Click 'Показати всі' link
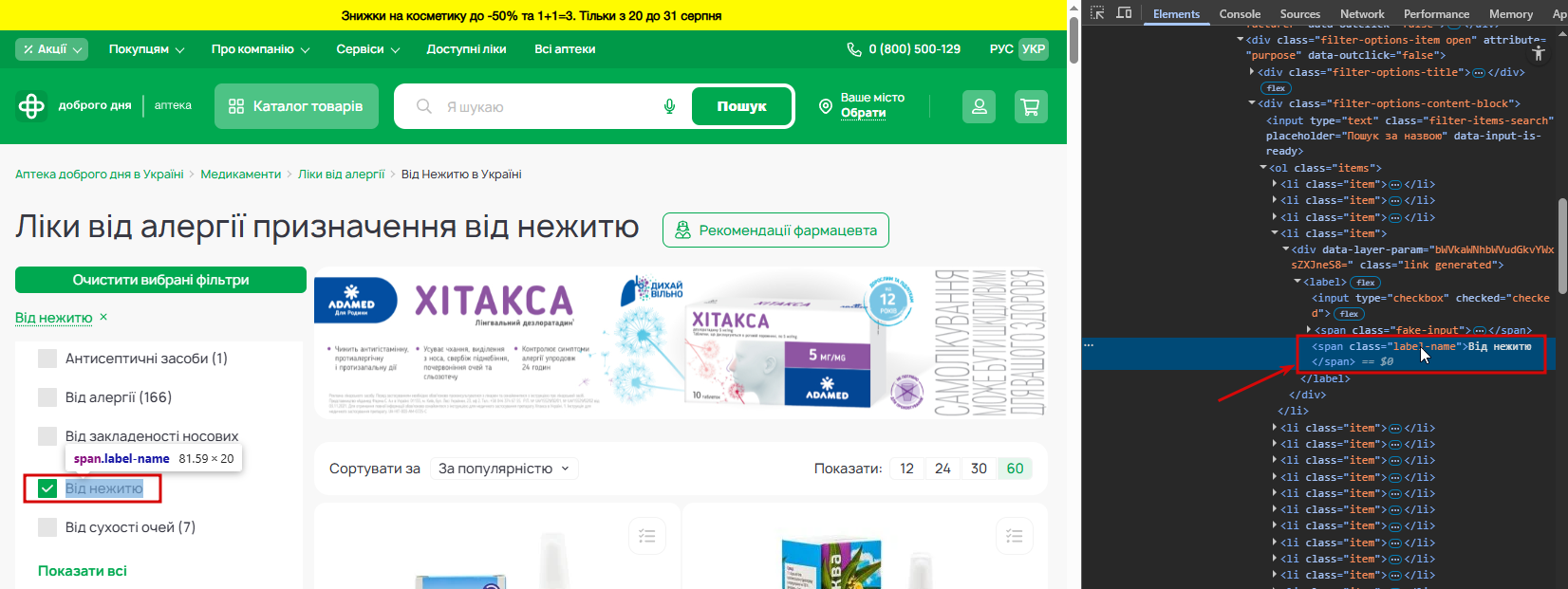This screenshot has width=1568, height=589. (x=83, y=571)
